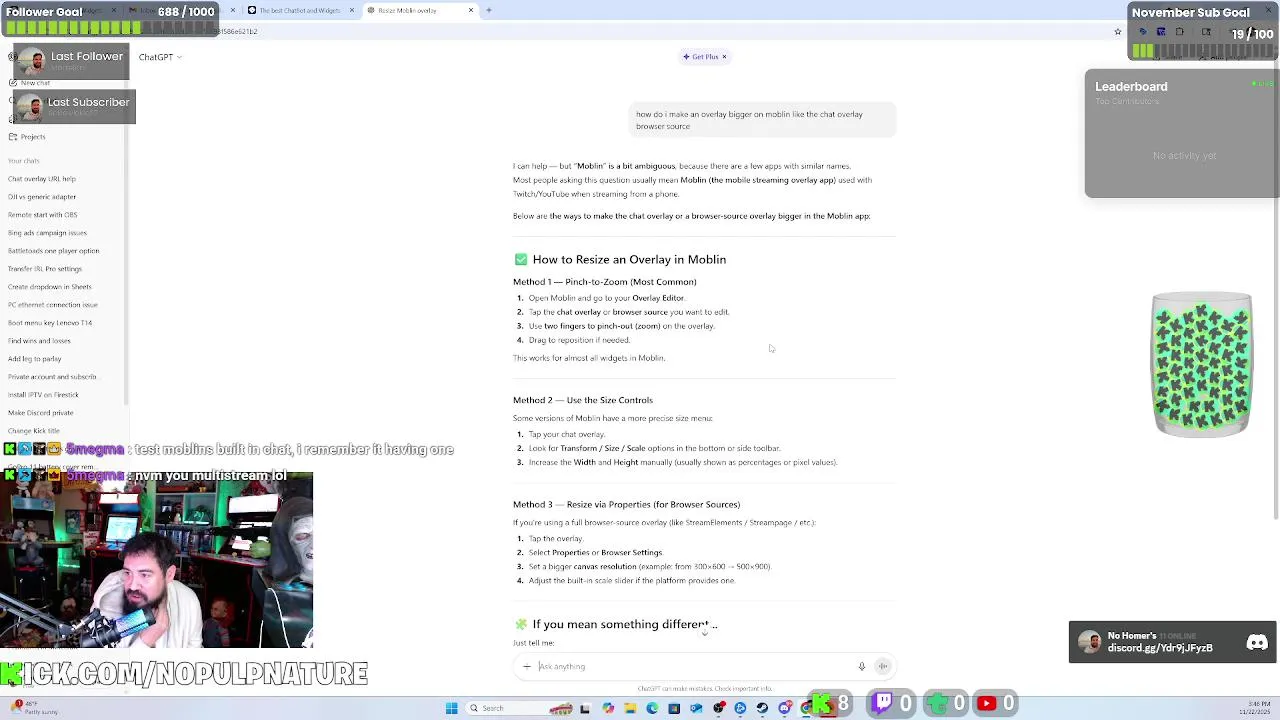Close 'The best Chatbot and Widgets' tab
Screen dimensions: 1280x720
click(351, 10)
